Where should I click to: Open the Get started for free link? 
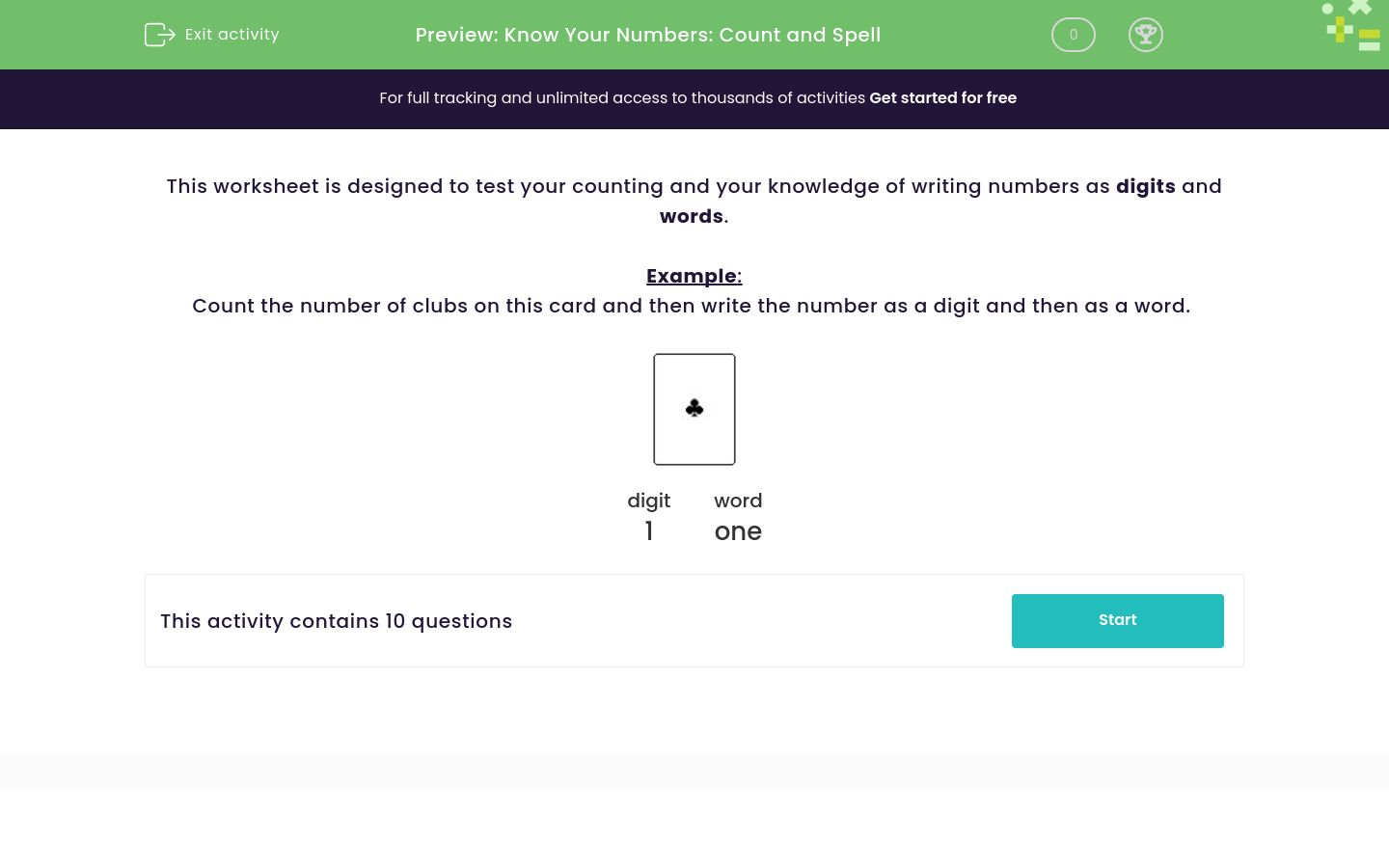click(x=942, y=97)
